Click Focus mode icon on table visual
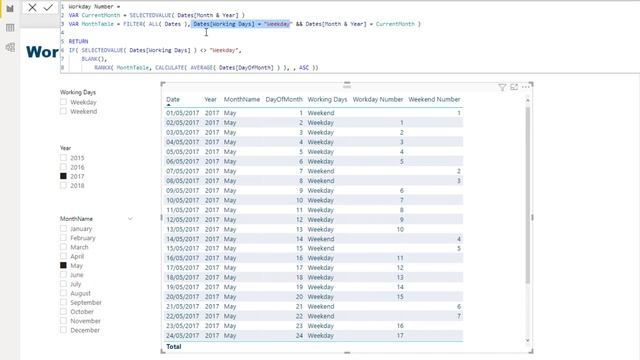The image size is (640, 360). (x=514, y=87)
